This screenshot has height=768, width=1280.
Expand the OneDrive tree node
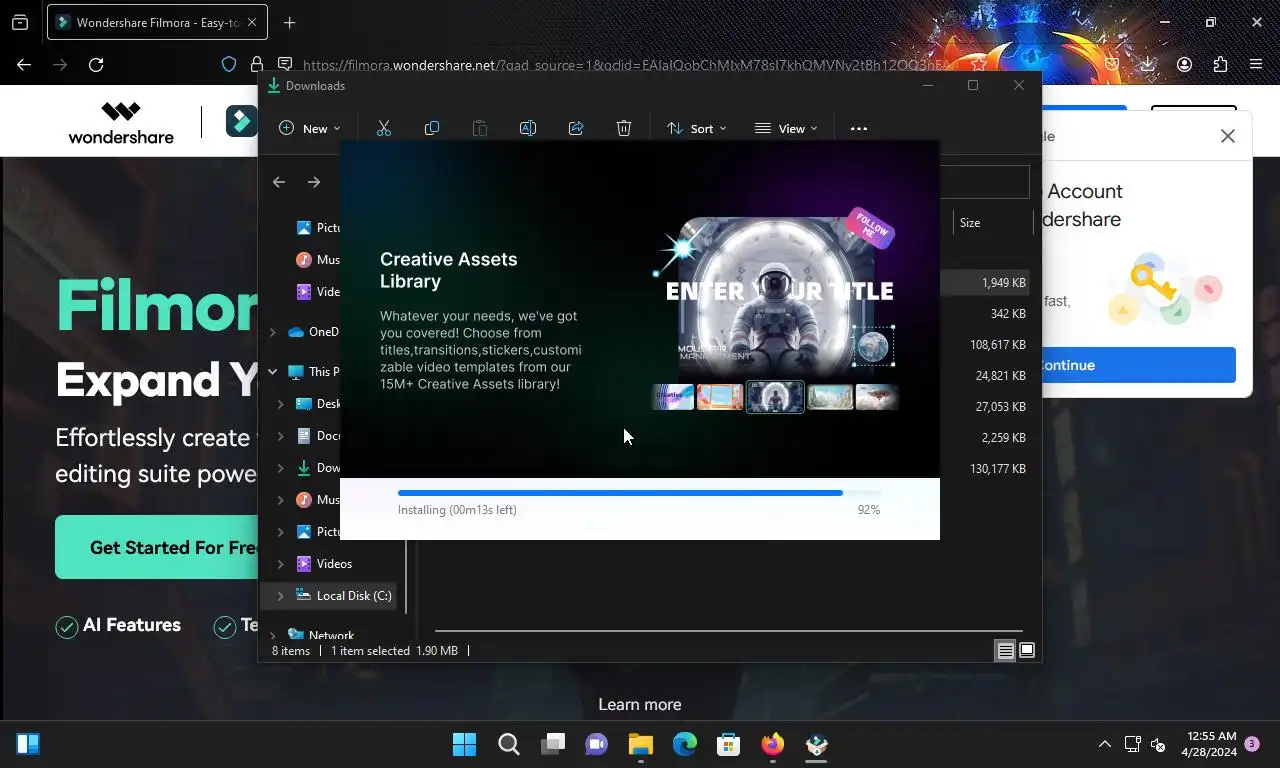click(x=273, y=332)
